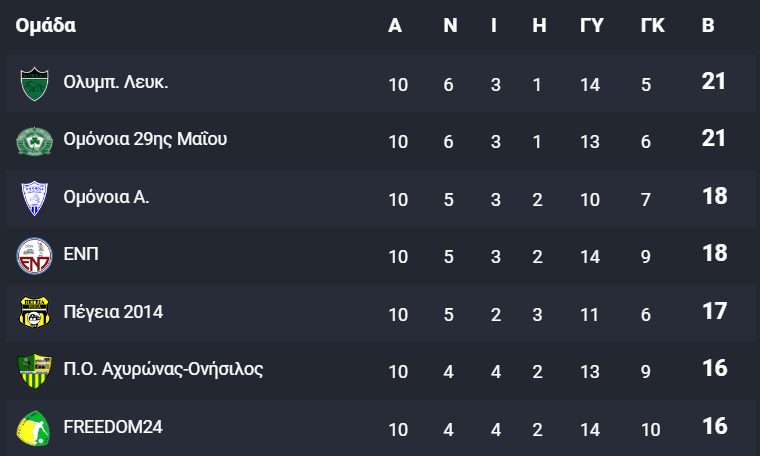Select the Ομόνοια Α. team name
The width and height of the screenshot is (760, 456).
click(106, 197)
